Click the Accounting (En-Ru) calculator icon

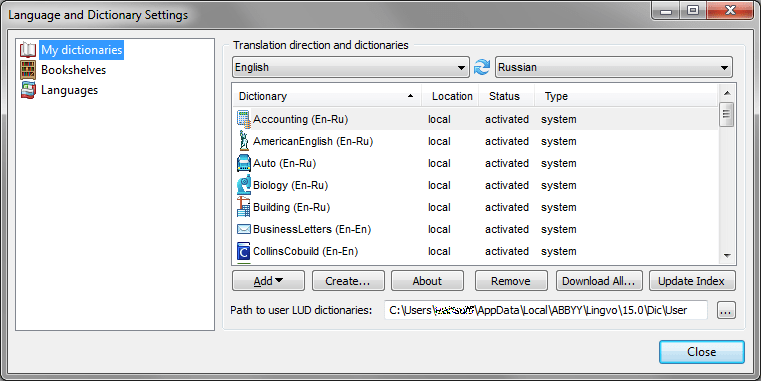[x=244, y=119]
